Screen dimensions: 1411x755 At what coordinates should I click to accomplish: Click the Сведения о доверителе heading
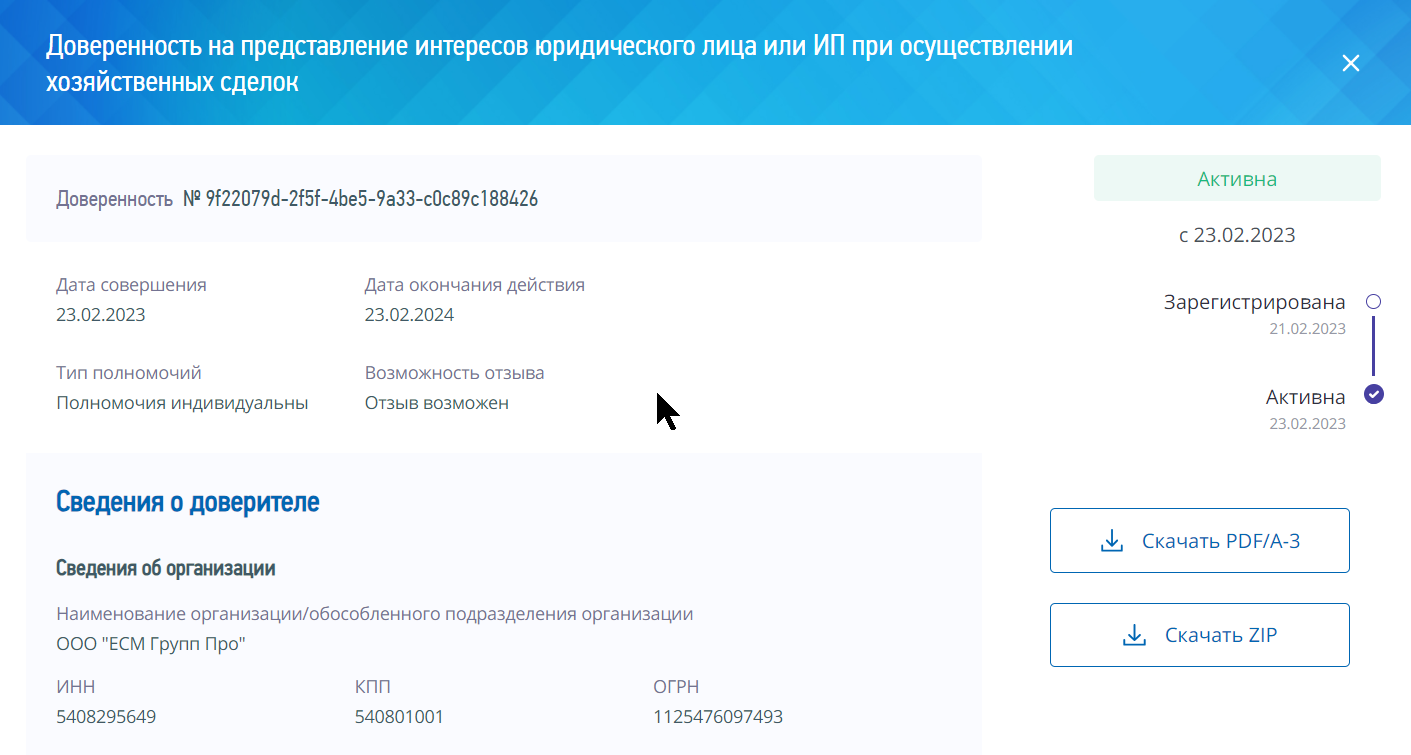pyautogui.click(x=187, y=502)
